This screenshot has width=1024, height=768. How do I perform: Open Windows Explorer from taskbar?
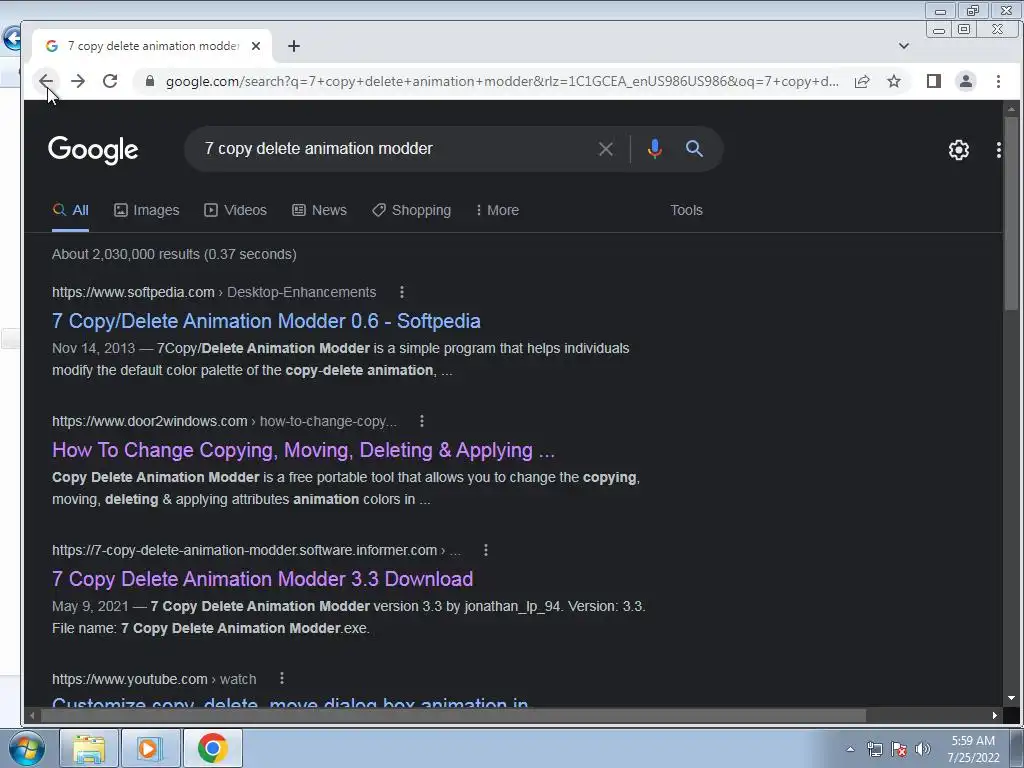[89, 748]
